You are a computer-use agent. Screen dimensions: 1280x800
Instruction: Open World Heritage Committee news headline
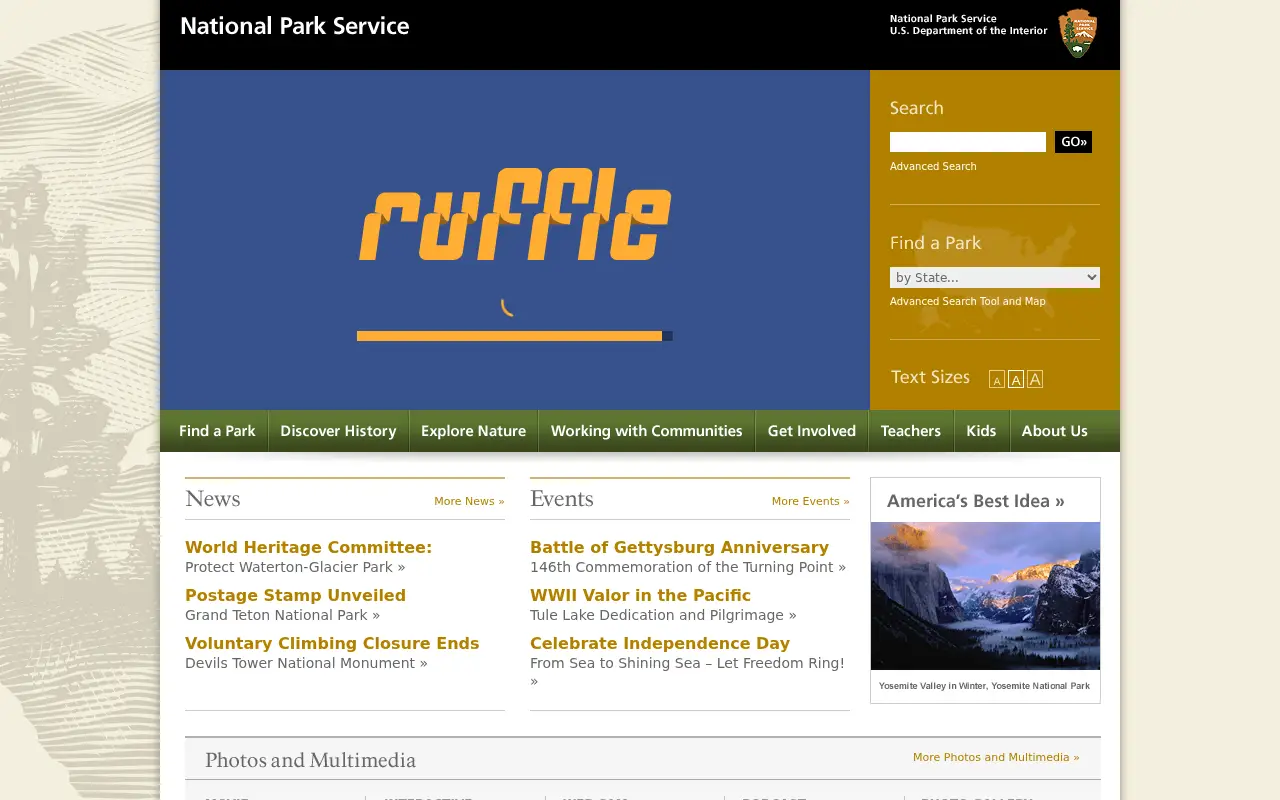pyautogui.click(x=308, y=547)
